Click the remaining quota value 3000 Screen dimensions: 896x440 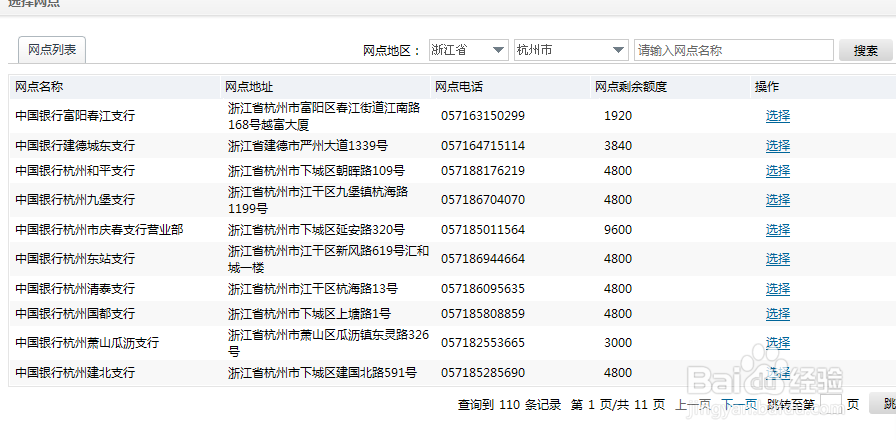pyautogui.click(x=618, y=343)
